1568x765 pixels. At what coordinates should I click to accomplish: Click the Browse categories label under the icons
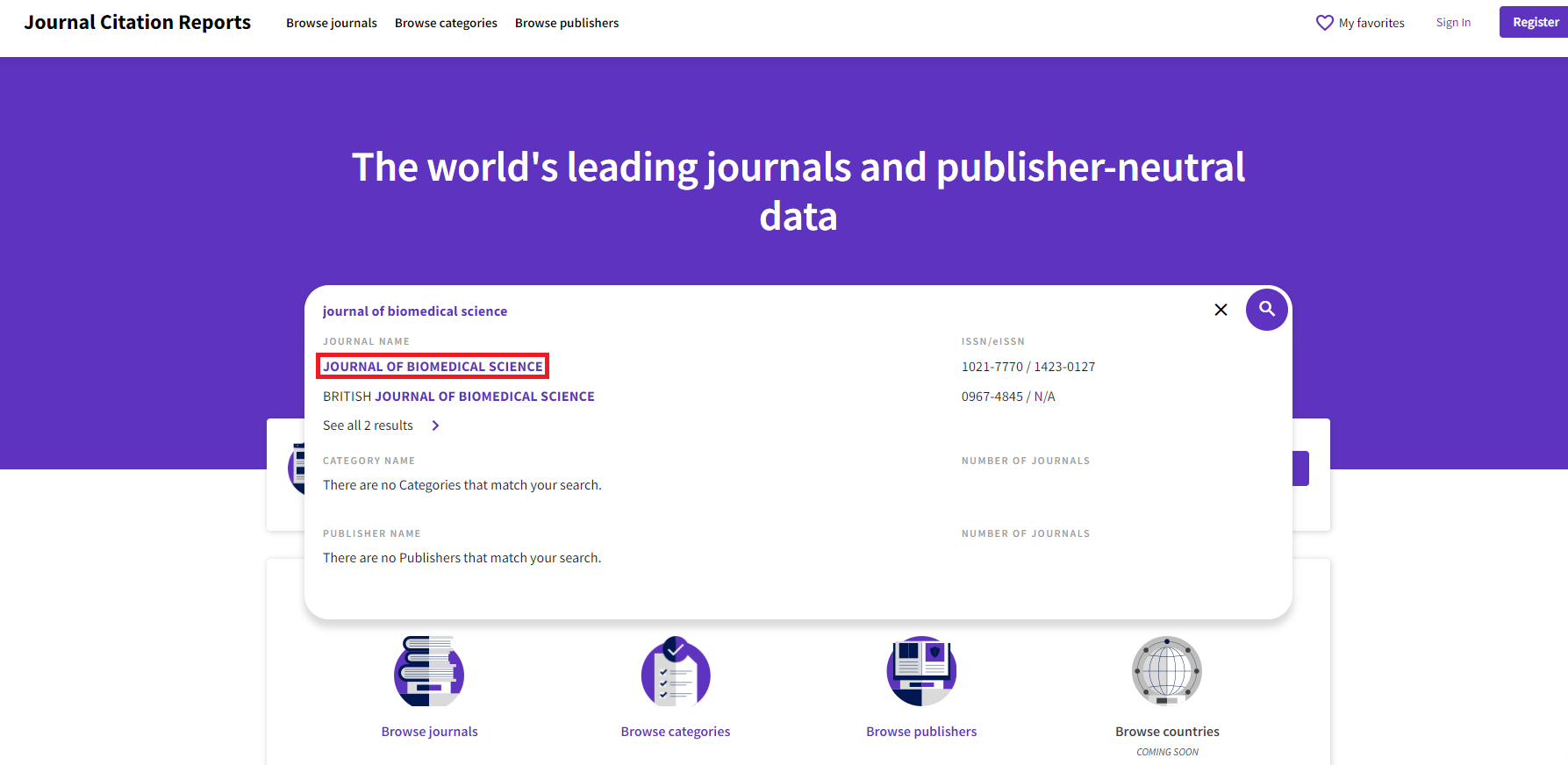click(676, 732)
